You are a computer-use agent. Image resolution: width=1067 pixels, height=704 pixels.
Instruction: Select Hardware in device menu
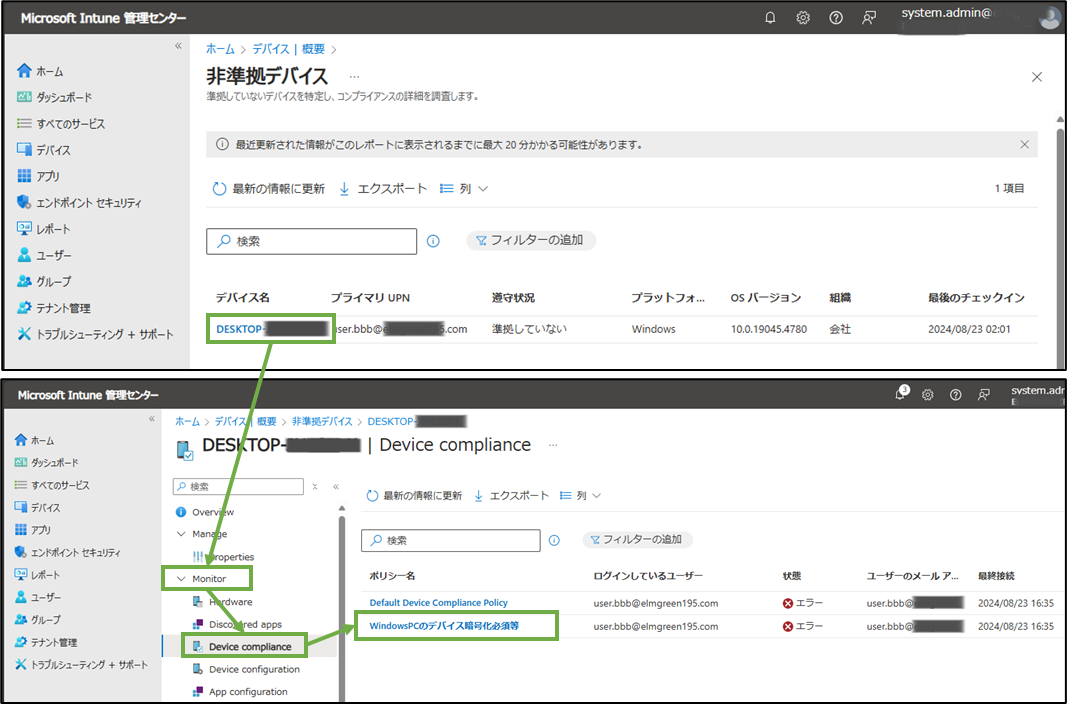tap(223, 602)
